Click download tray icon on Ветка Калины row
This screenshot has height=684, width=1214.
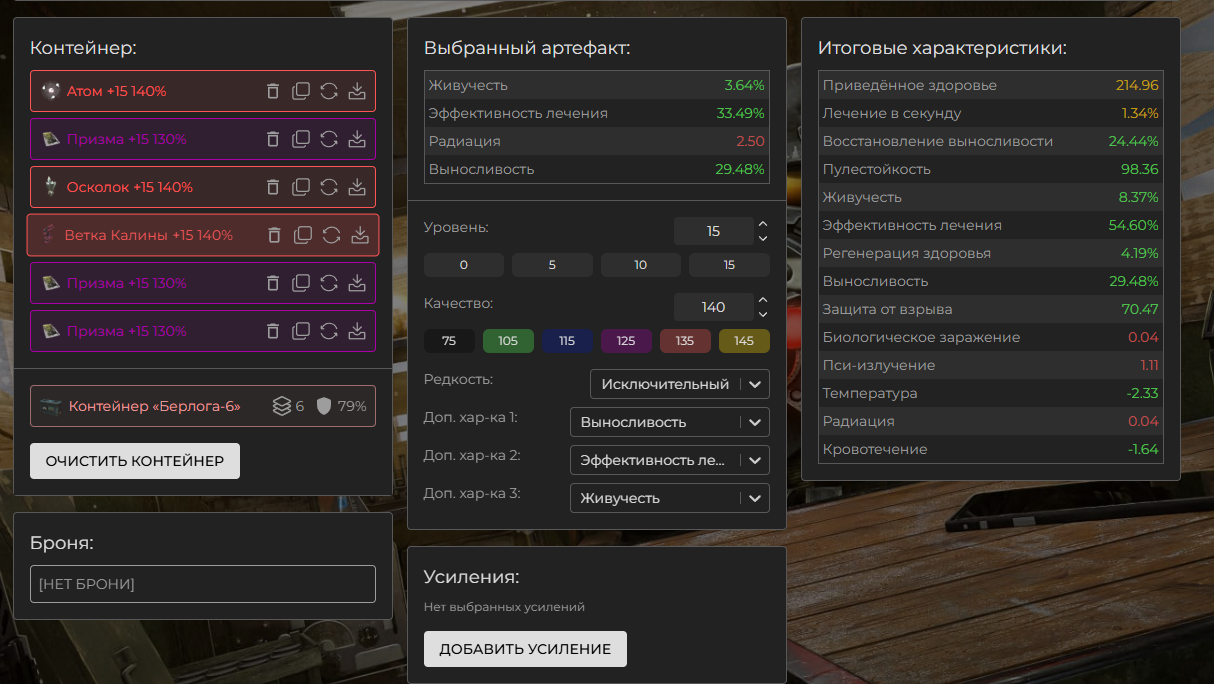[360, 235]
